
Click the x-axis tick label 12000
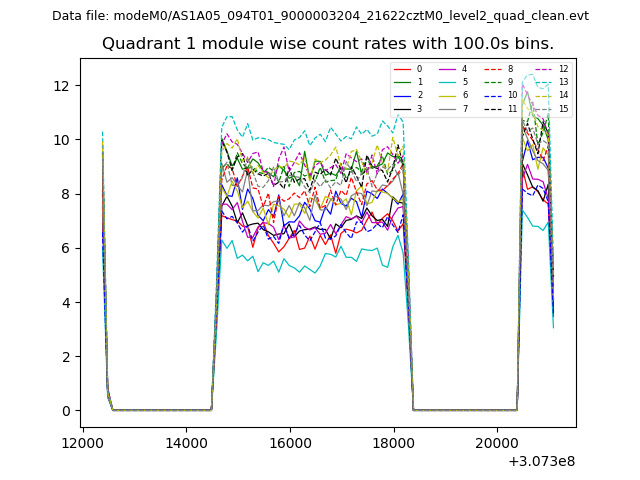[x=82, y=441]
